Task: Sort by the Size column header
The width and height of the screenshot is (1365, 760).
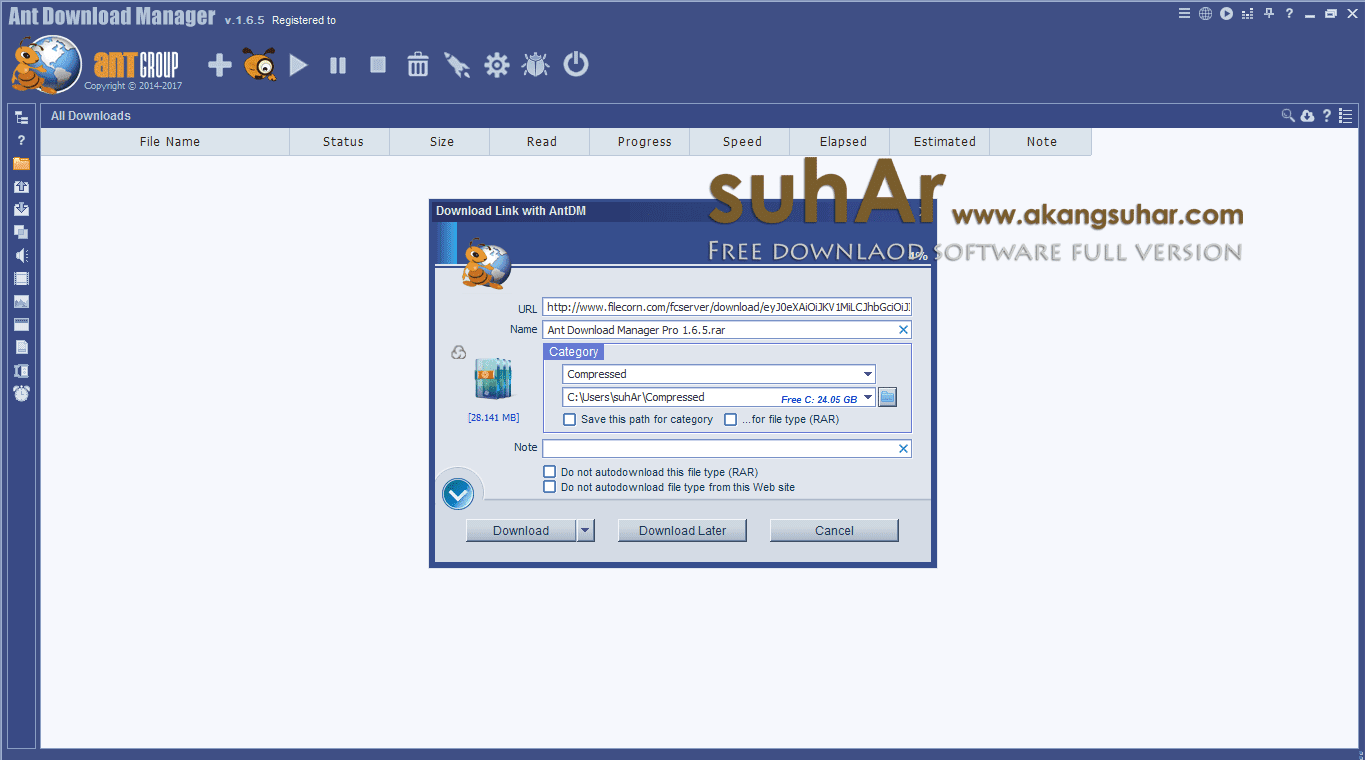Action: [442, 142]
